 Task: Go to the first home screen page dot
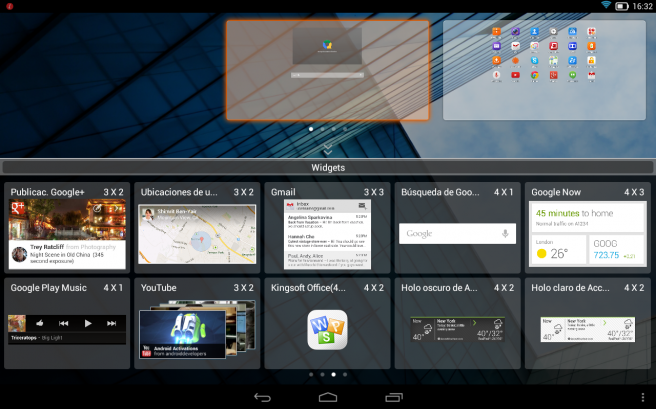pyautogui.click(x=311, y=129)
